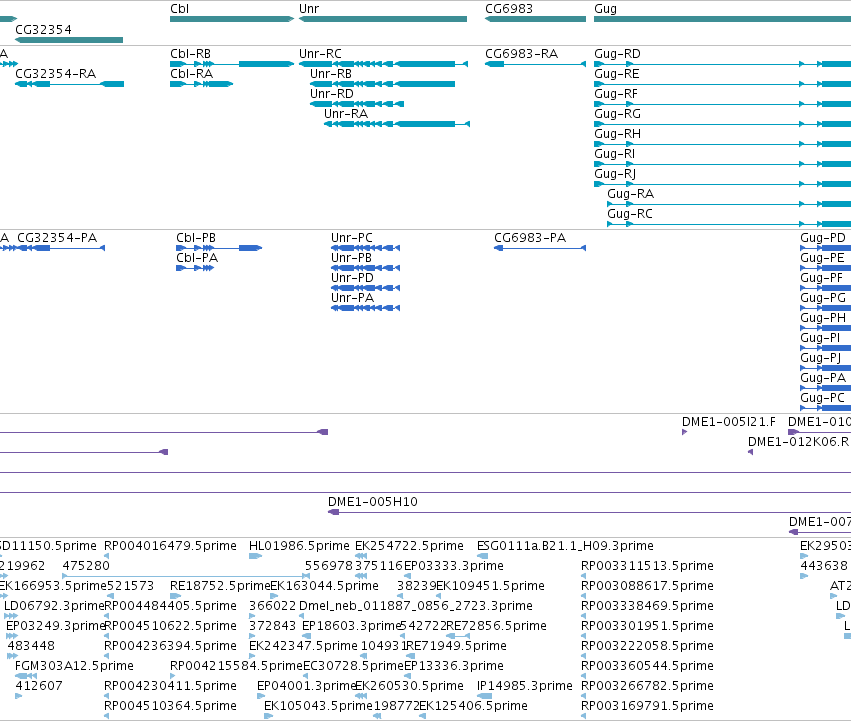
Task: Select the Gug-RJ transcript label
Action: pos(615,175)
